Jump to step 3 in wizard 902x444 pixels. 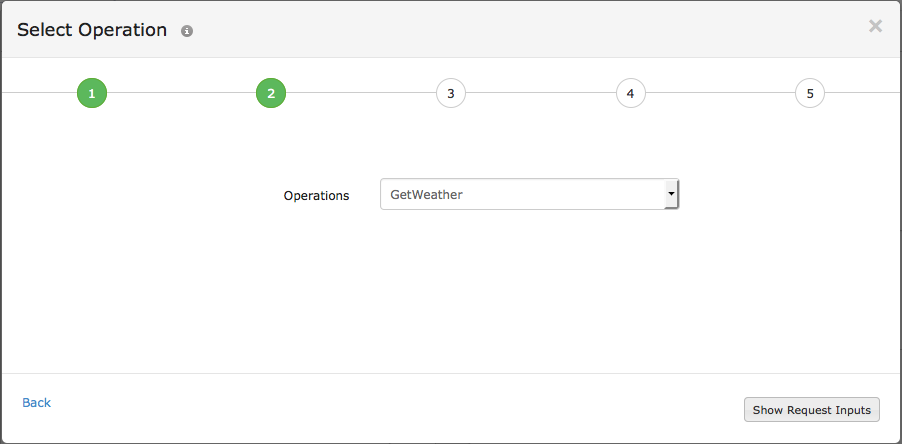(x=451, y=94)
